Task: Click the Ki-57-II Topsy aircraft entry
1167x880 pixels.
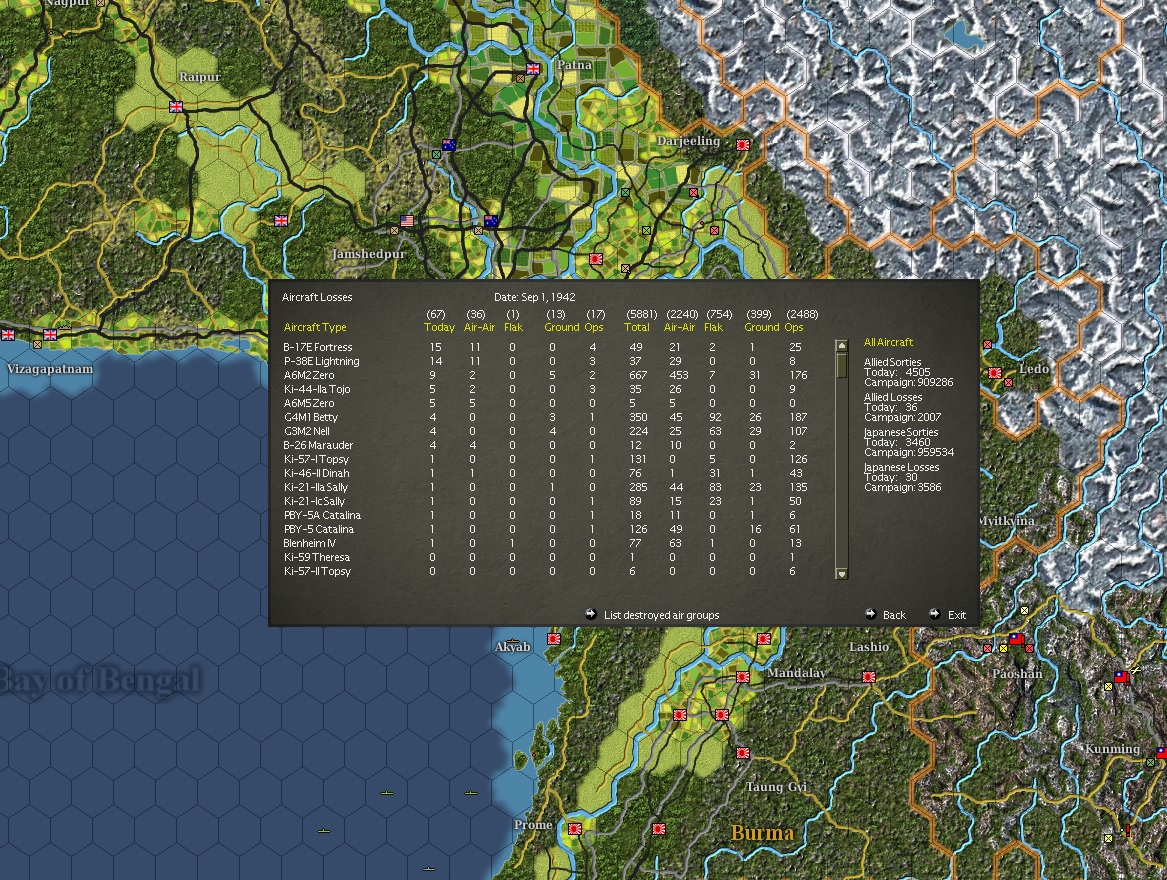Action: pyautogui.click(x=317, y=571)
